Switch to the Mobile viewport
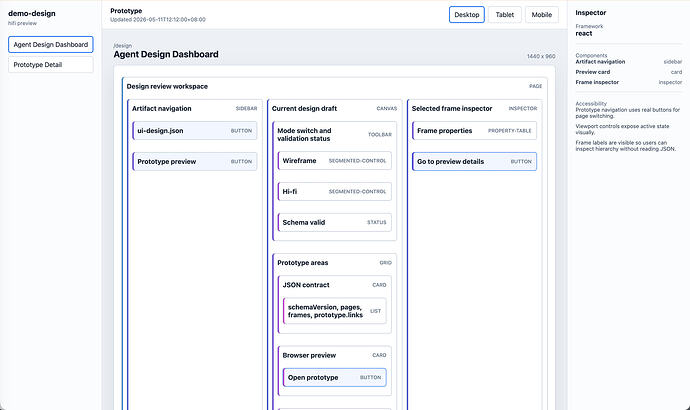Viewport: 690px width, 410px height. pyautogui.click(x=541, y=15)
